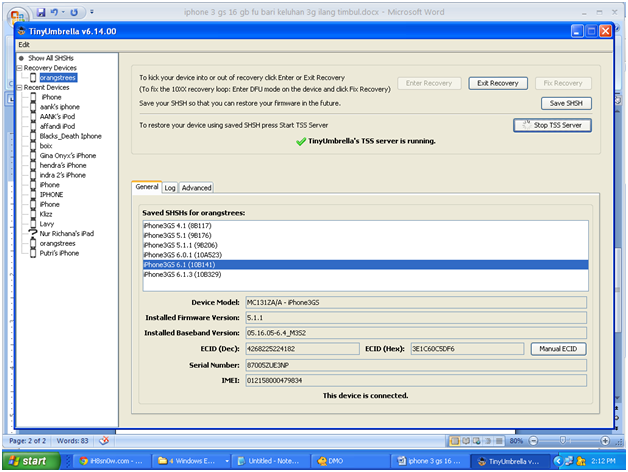
Task: Click the Serial Number field
Action: tap(416, 365)
